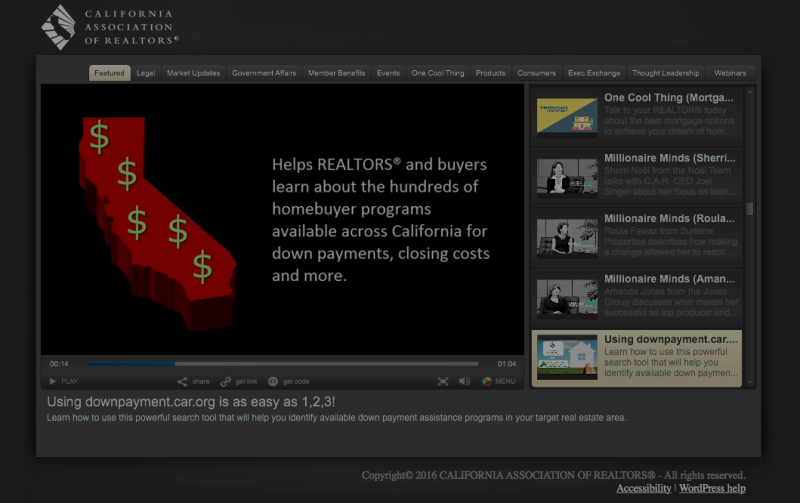Click the One Cool Thing (Mortga... title text
800x503 pixels.
pyautogui.click(x=668, y=97)
